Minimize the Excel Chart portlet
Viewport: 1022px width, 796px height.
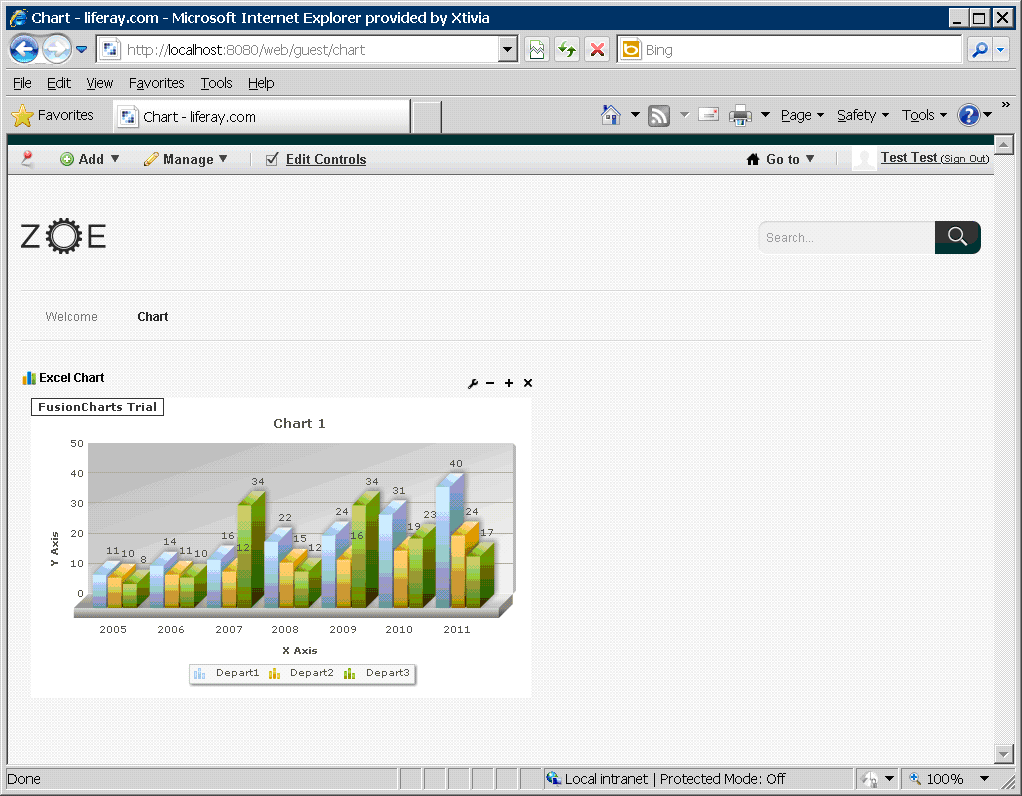click(x=490, y=383)
